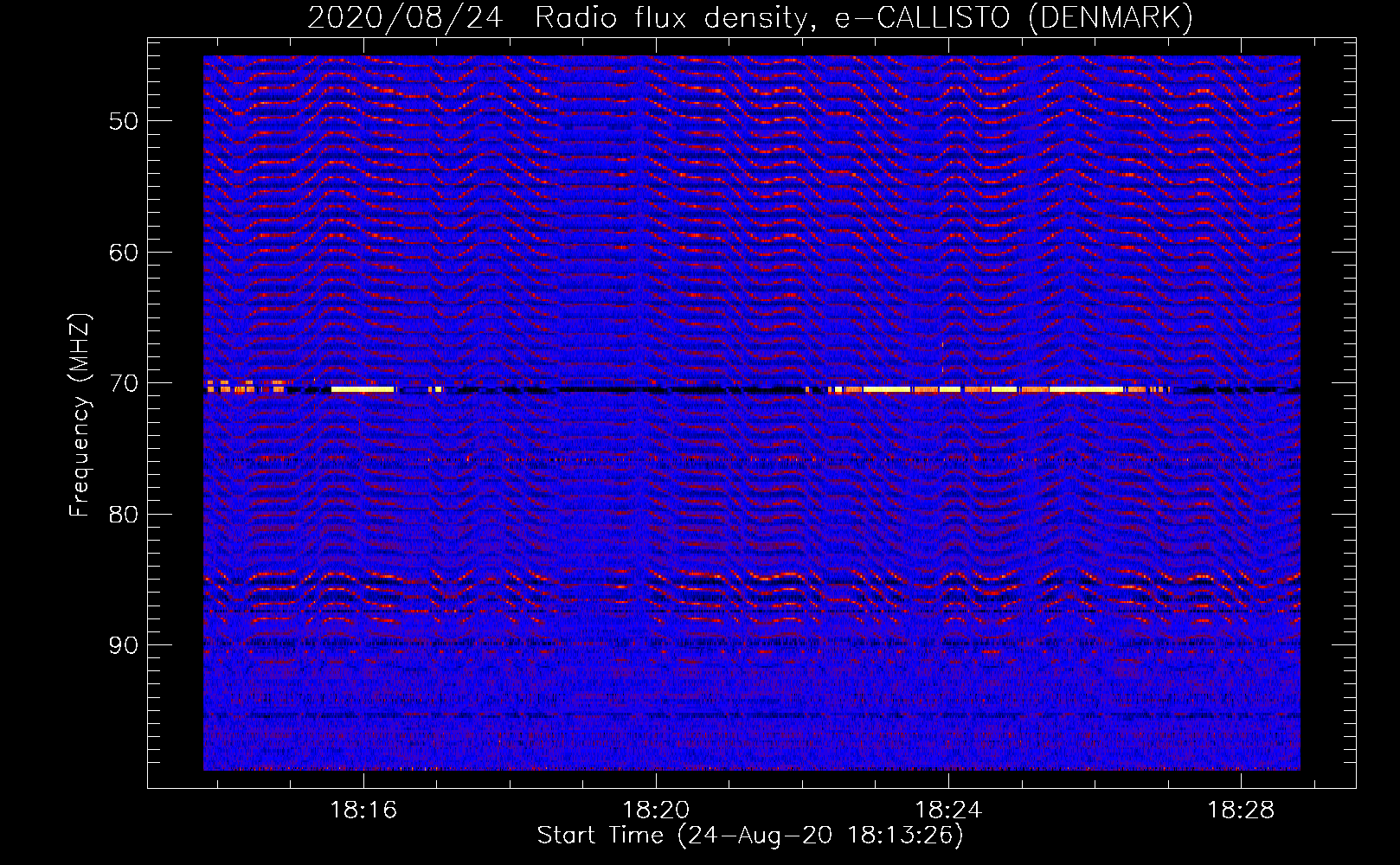
Task: Click the date 2020/08/24 in the title
Action: click(405, 17)
